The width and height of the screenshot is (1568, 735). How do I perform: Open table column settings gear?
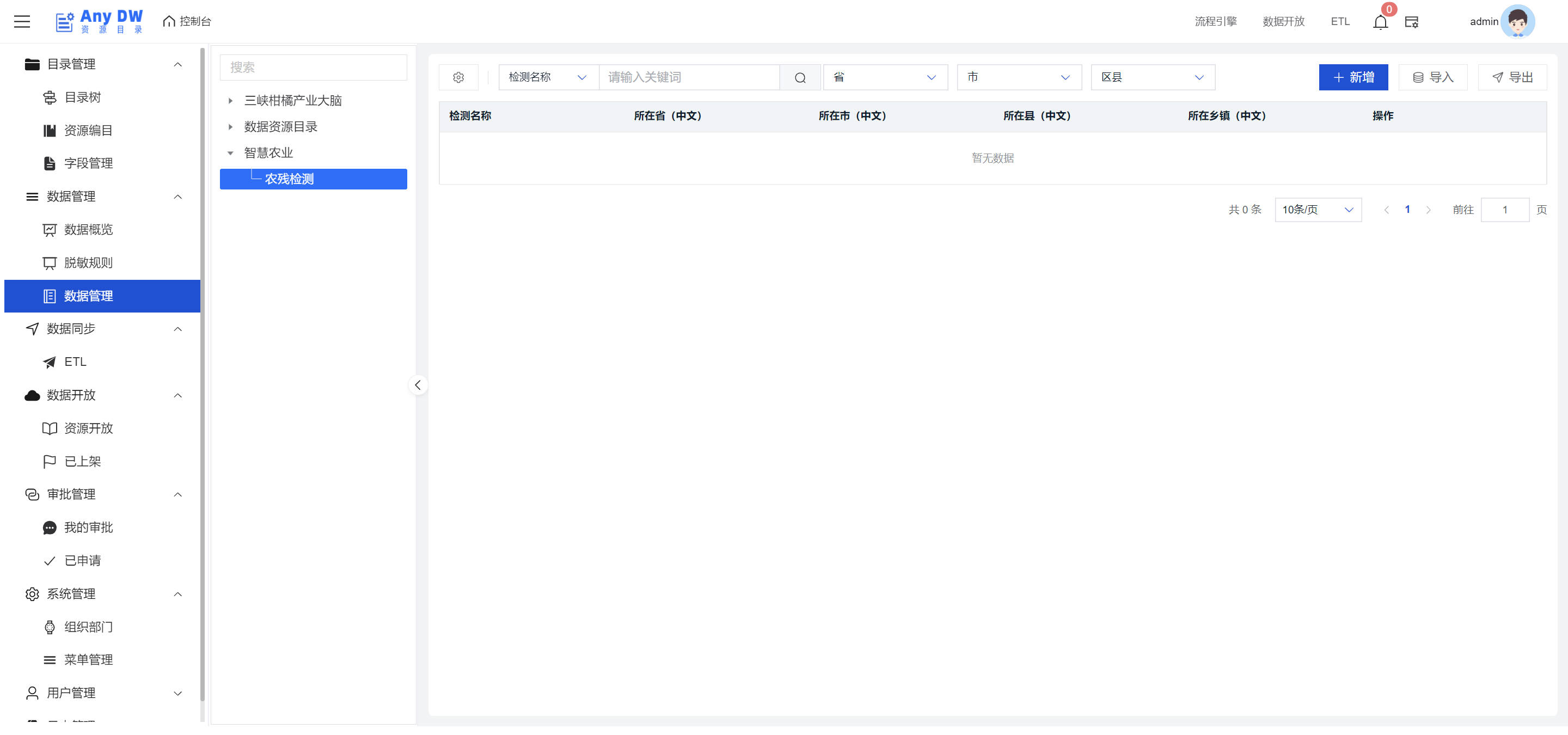pyautogui.click(x=458, y=77)
